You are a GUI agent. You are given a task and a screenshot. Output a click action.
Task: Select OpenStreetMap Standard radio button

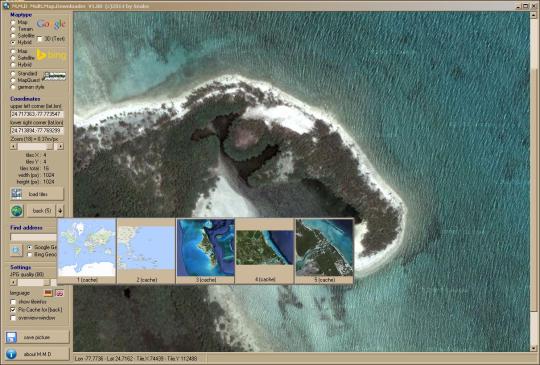click(13, 74)
